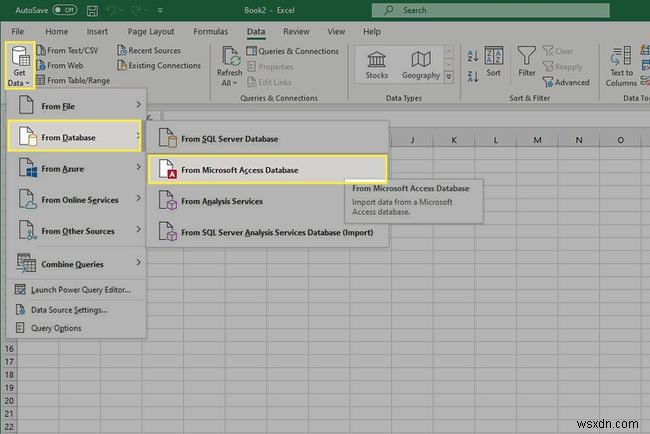Click From Table/Range icon
Screen dimensions: 650x434
coord(41,80)
